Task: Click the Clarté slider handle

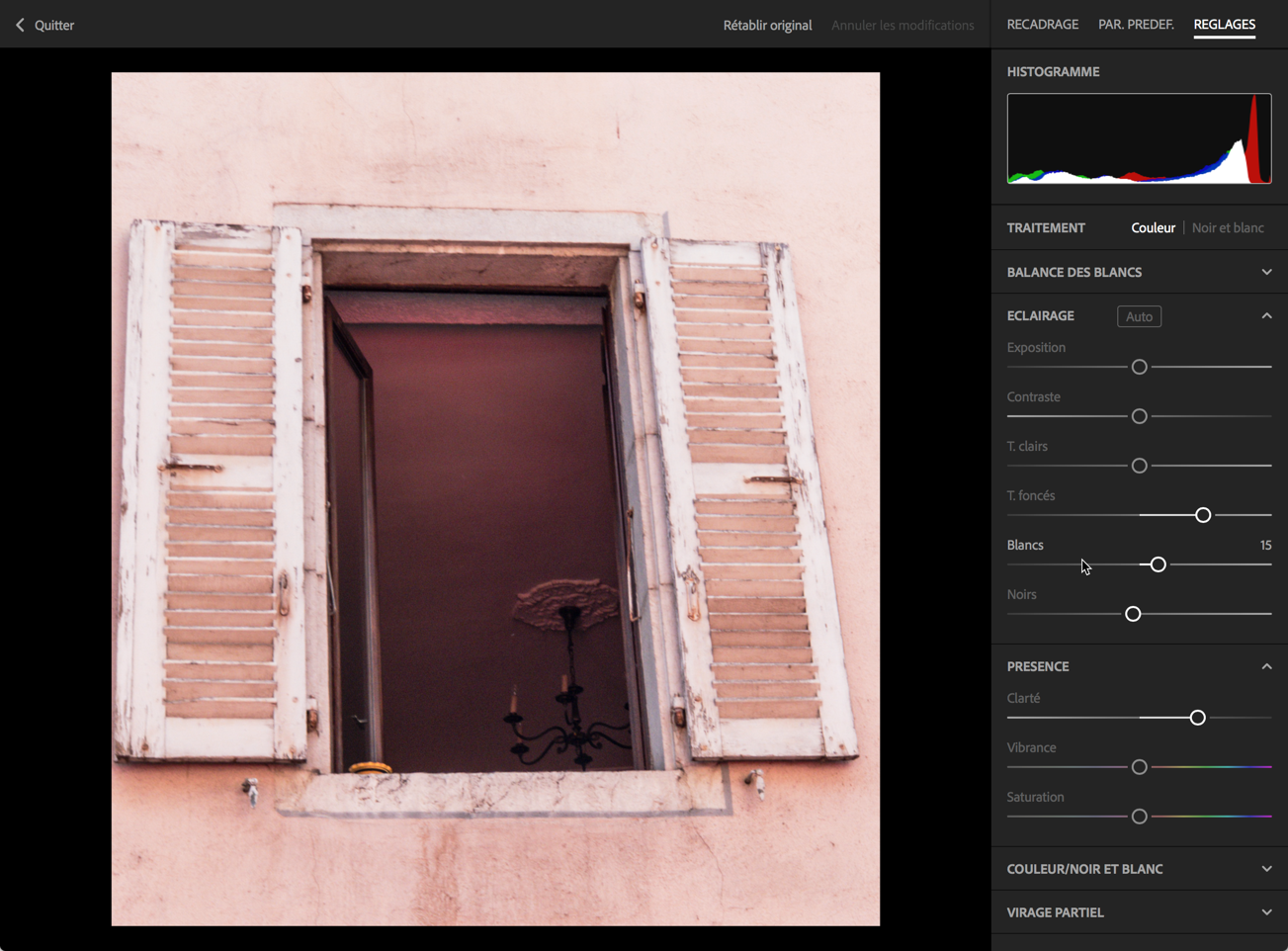Action: tap(1197, 718)
